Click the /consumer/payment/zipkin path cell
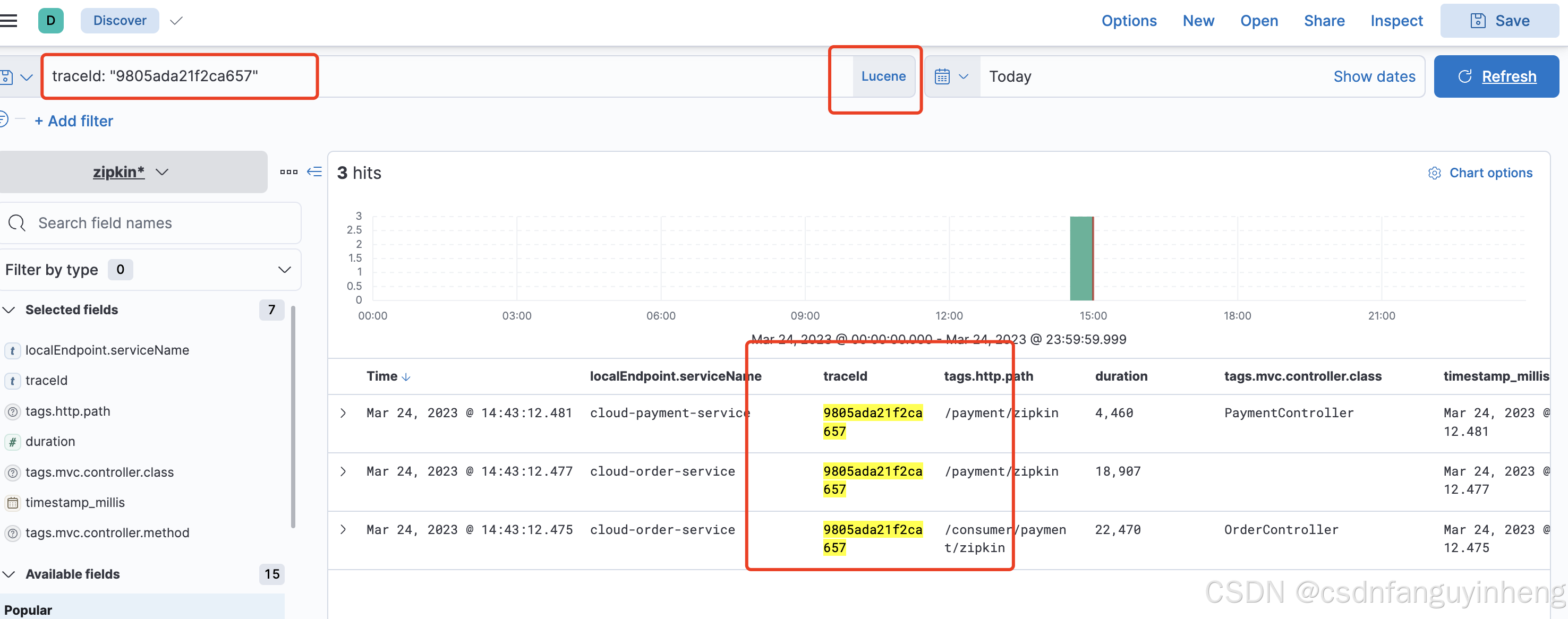Image resolution: width=1568 pixels, height=619 pixels. [x=1004, y=539]
